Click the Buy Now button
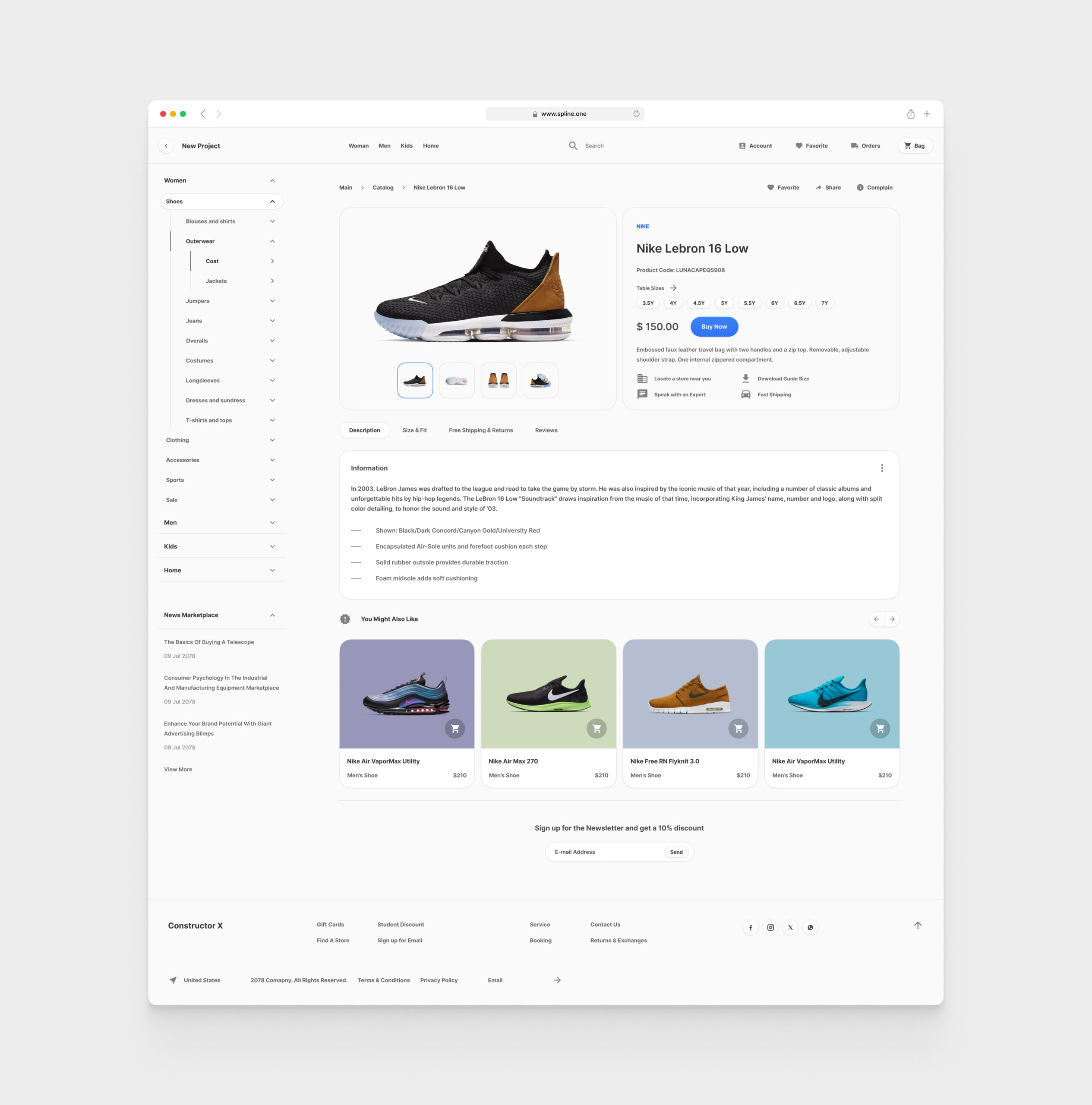1092x1105 pixels. pyautogui.click(x=714, y=327)
